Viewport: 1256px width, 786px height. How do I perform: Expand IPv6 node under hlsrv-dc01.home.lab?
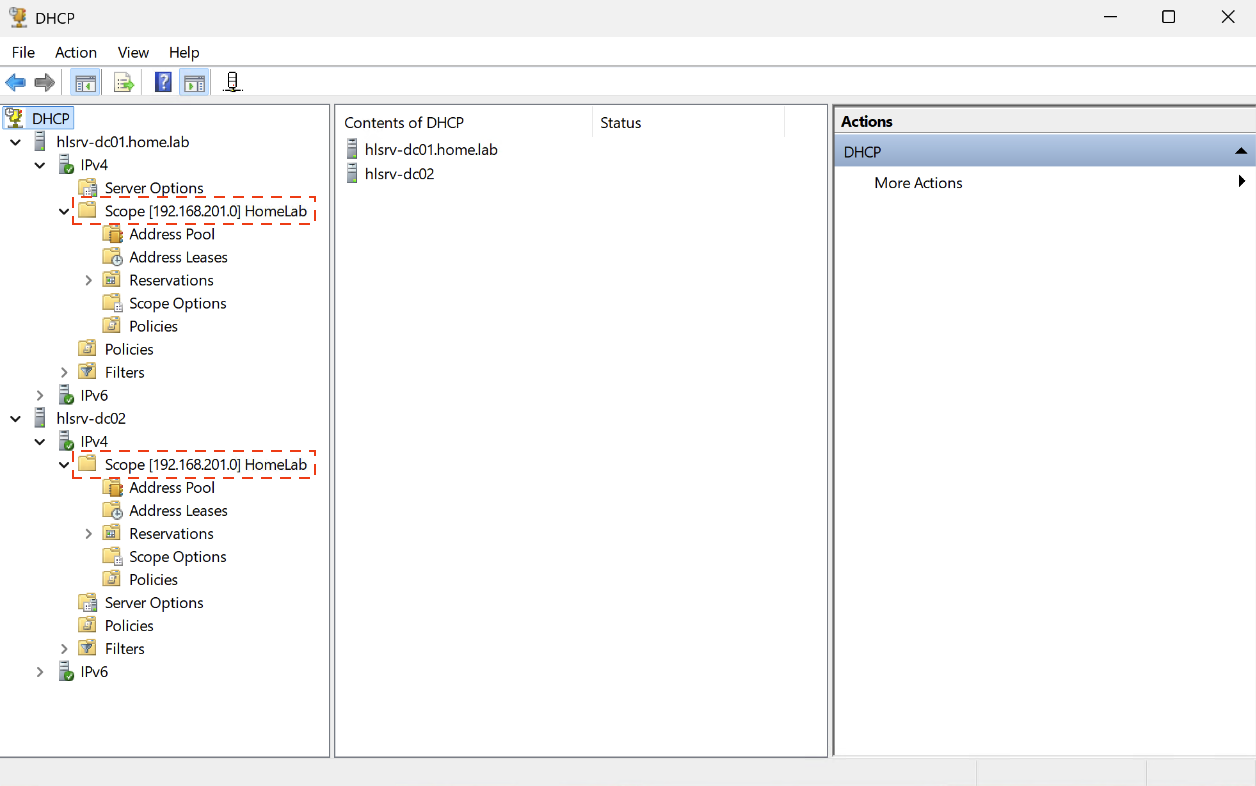pos(41,396)
